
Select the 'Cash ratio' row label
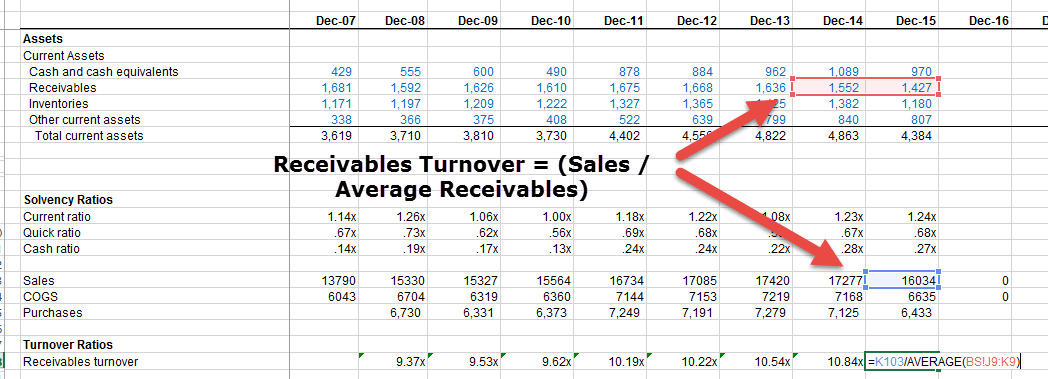pos(155,249)
